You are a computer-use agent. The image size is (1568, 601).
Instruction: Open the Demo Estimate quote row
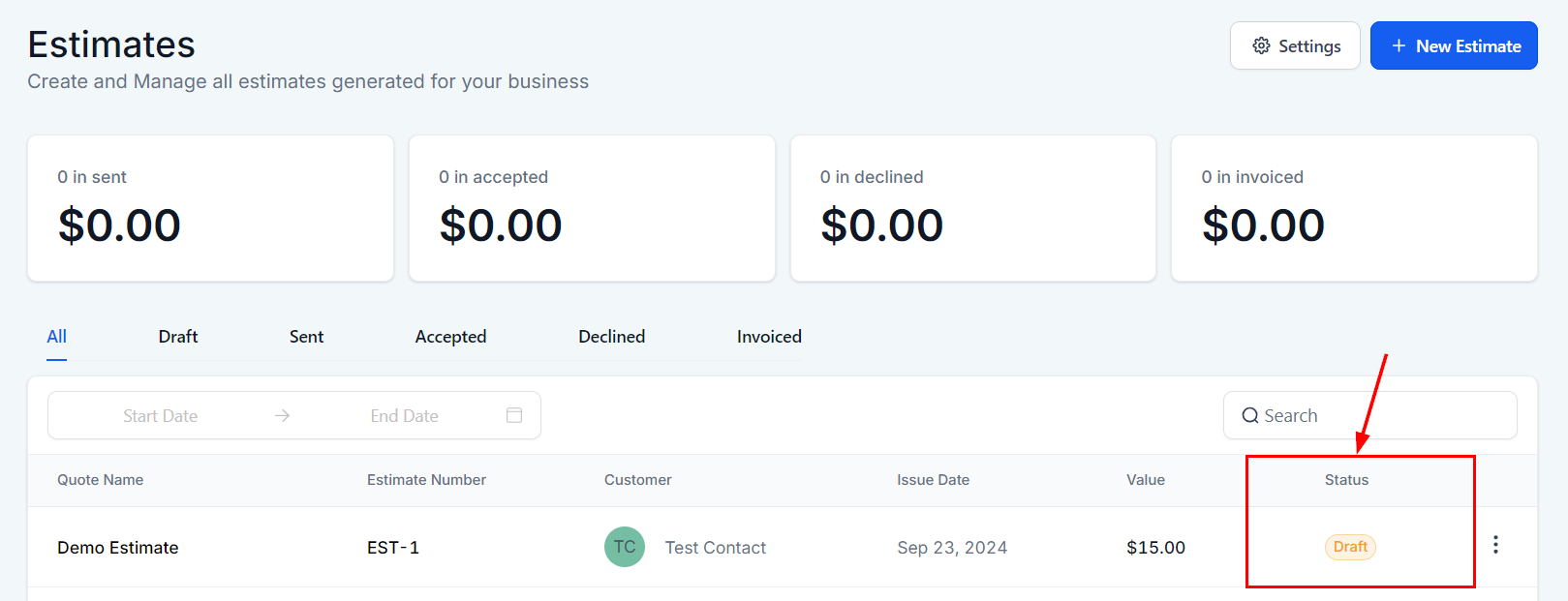click(x=783, y=547)
